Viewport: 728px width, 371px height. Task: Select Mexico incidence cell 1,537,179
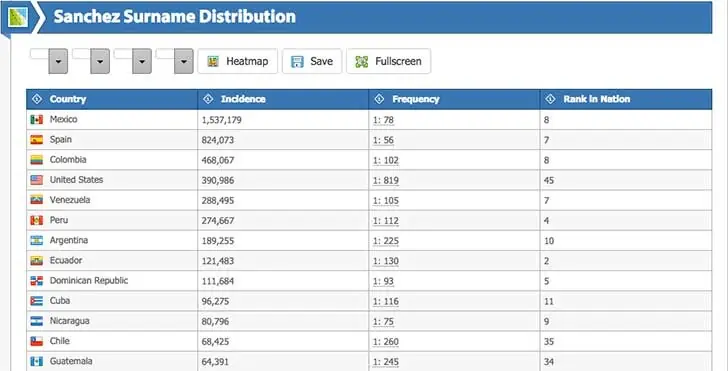(x=283, y=120)
